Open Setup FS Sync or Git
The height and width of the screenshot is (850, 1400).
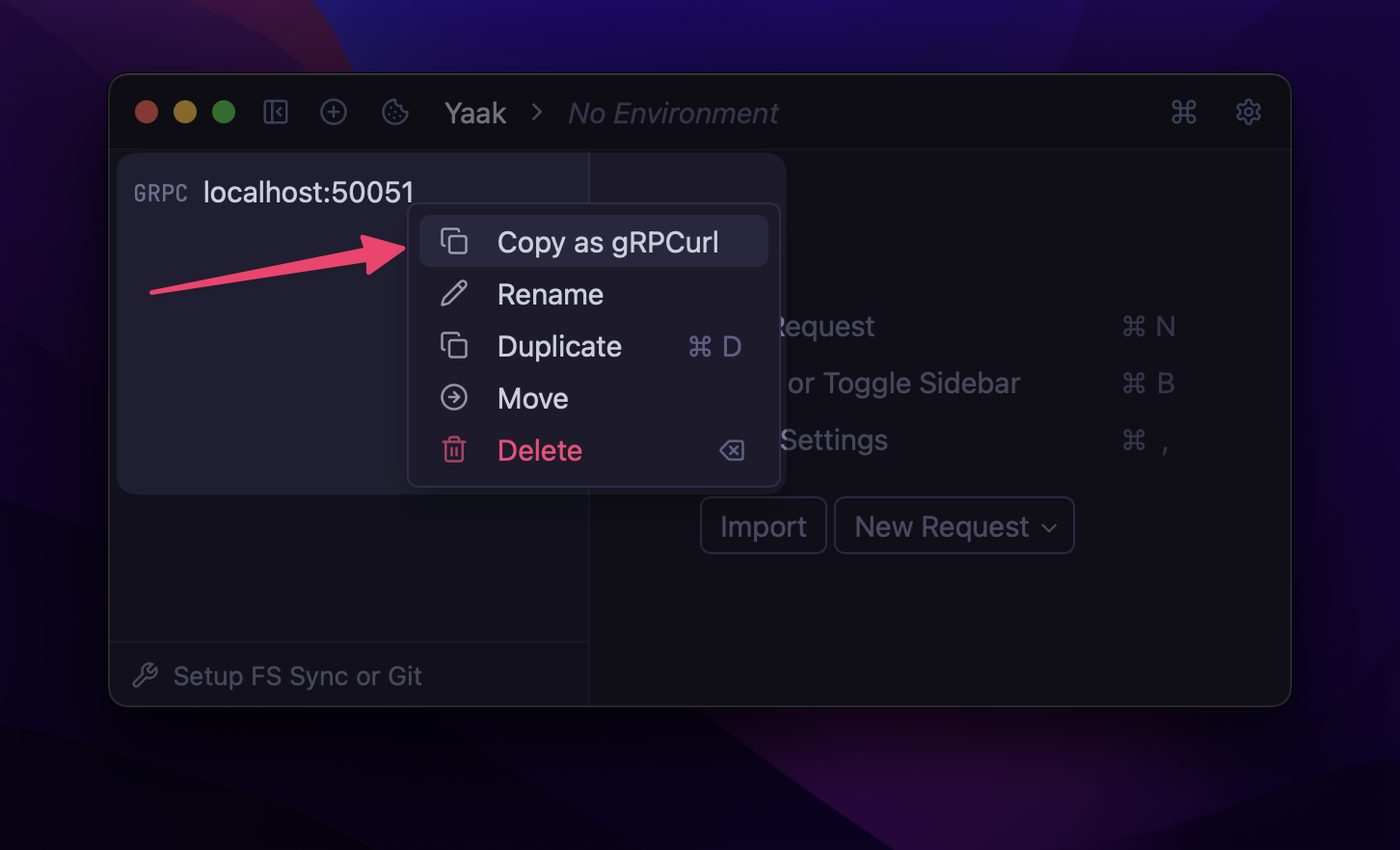click(298, 676)
